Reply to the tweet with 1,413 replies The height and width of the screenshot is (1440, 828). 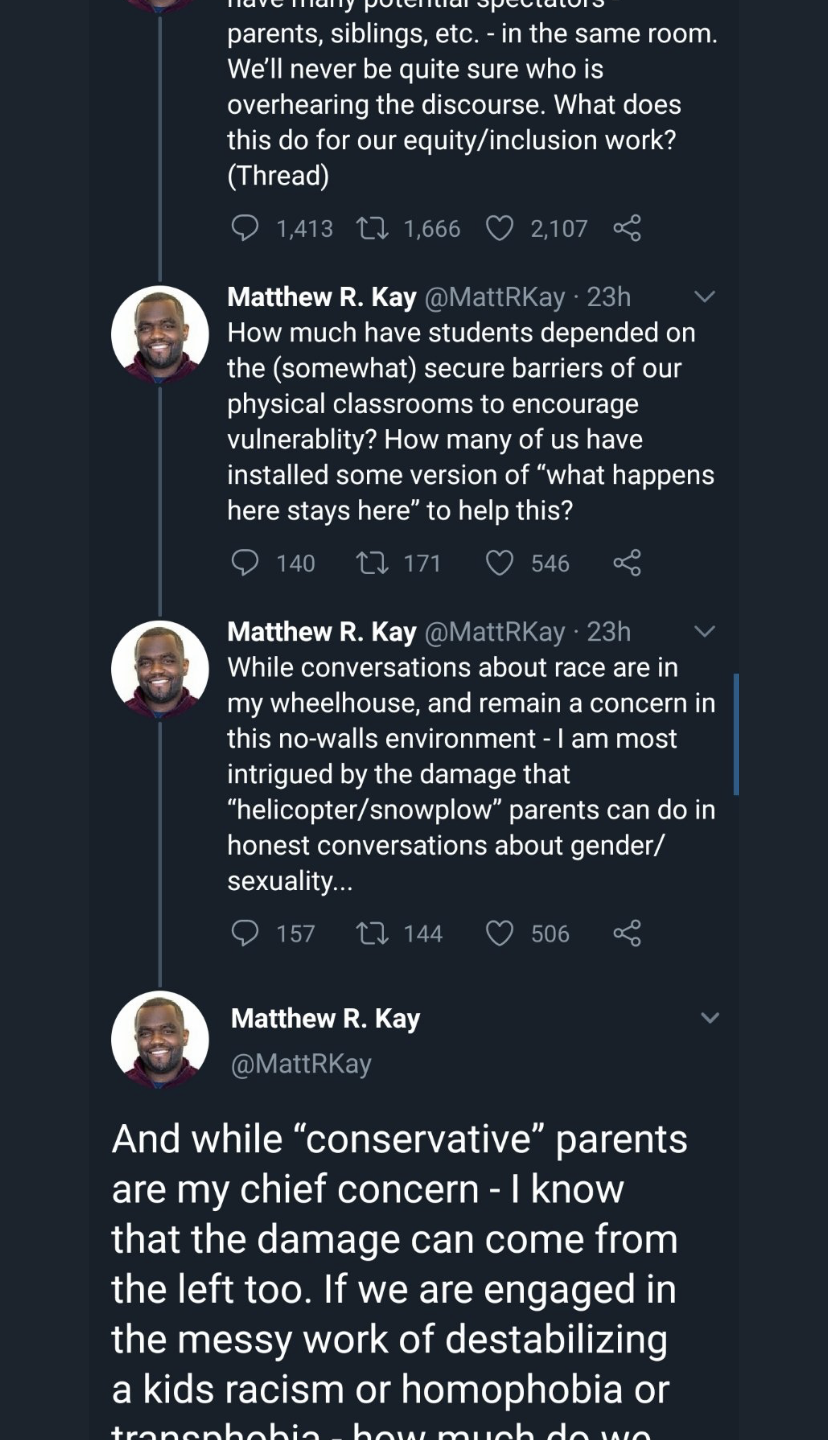pyautogui.click(x=245, y=229)
